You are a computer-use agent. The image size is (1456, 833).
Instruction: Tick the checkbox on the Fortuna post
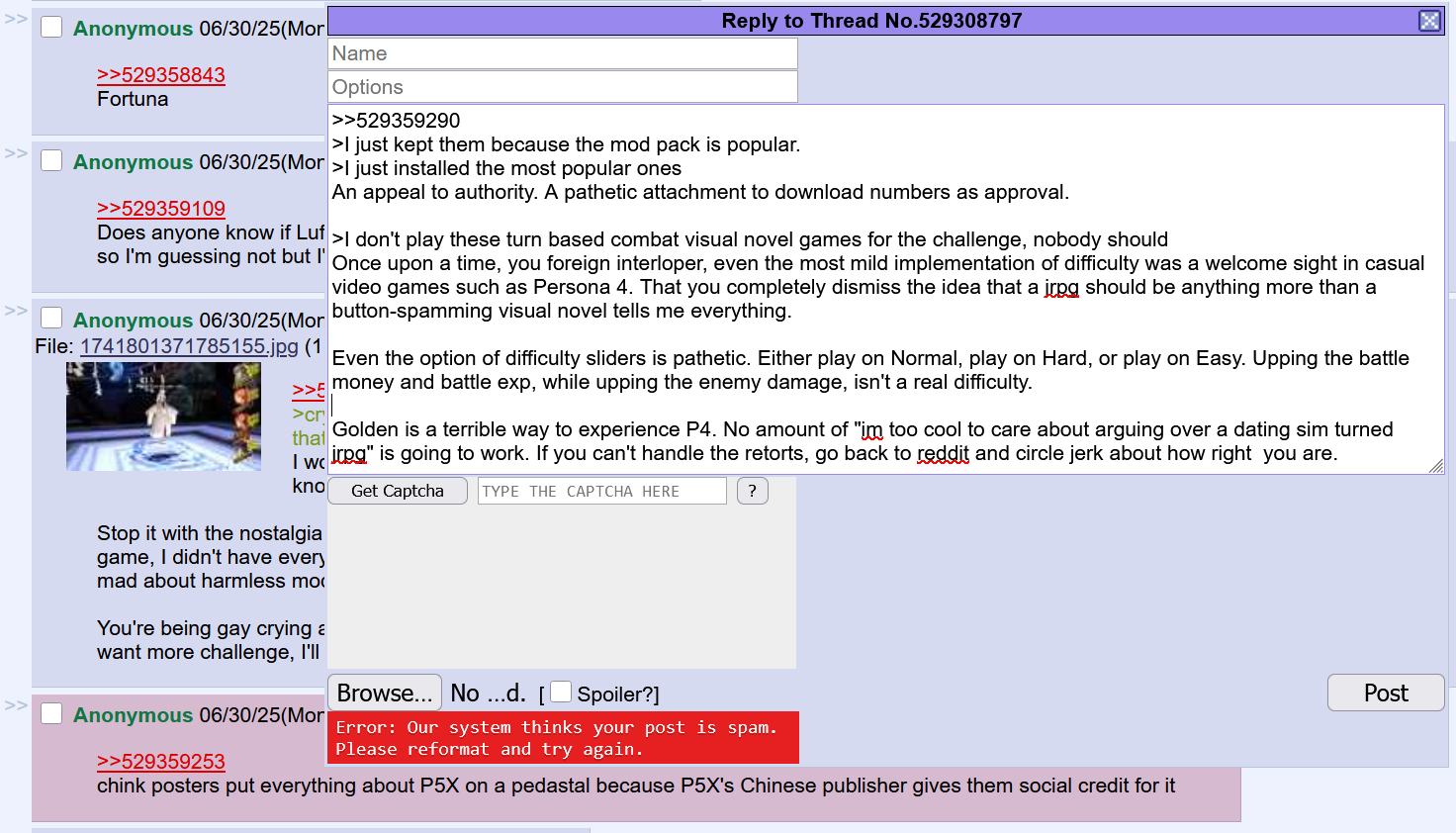51,27
